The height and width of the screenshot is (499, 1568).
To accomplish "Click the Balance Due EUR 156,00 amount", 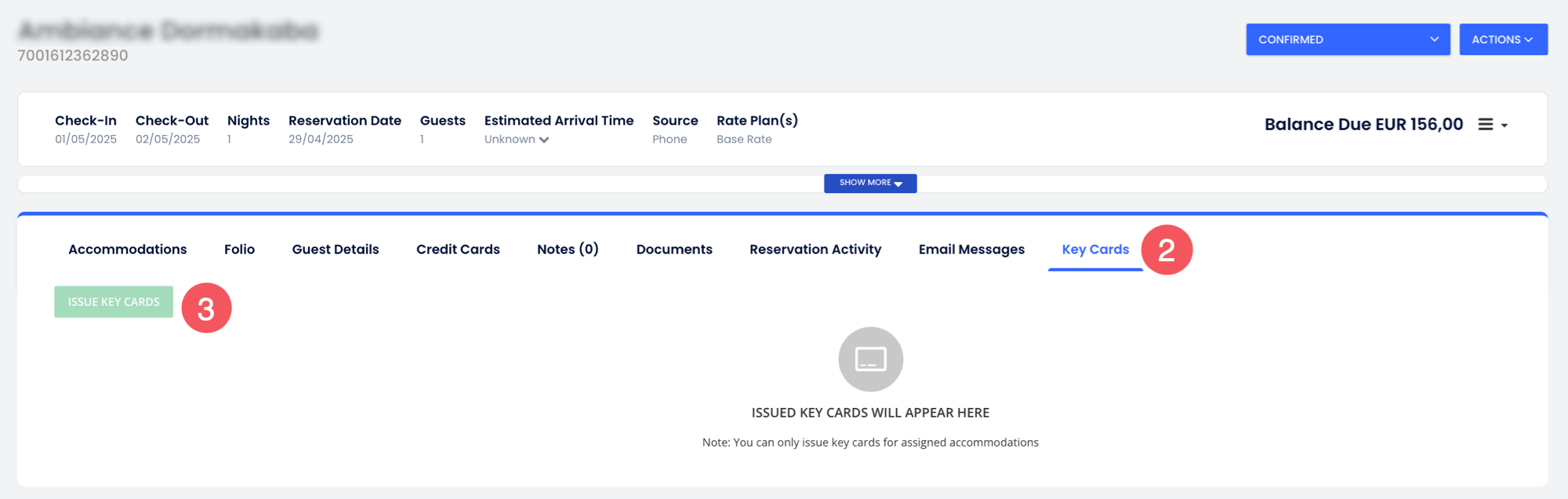I will (1363, 125).
